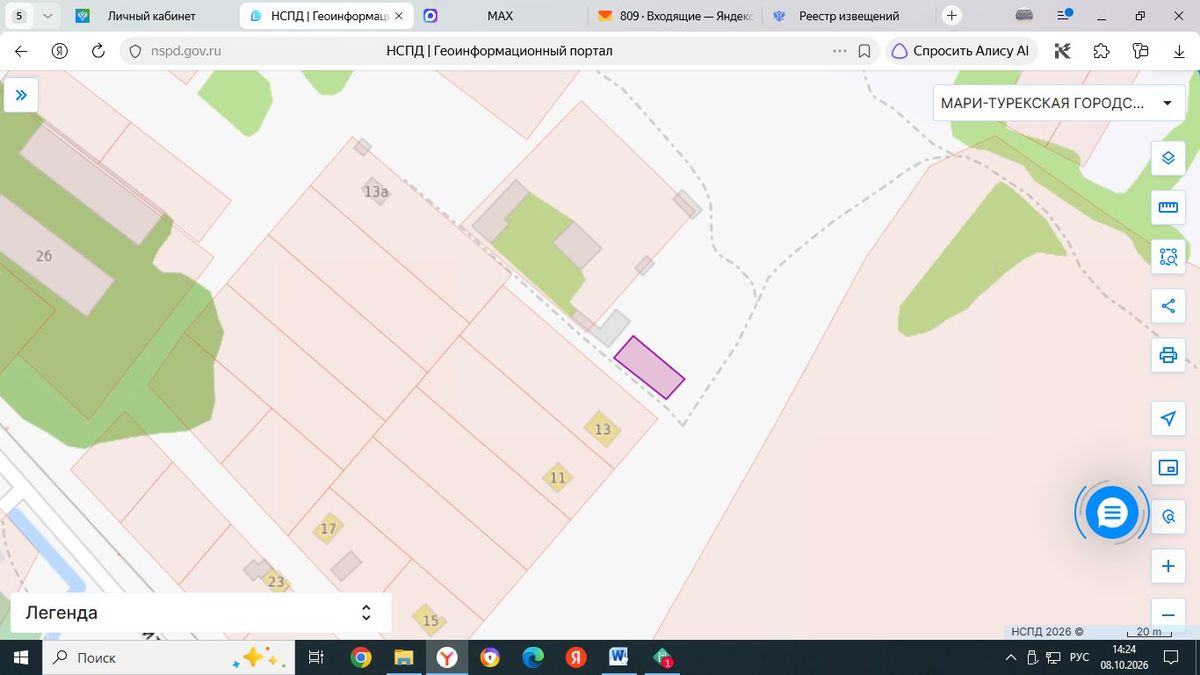
Task: Click house marker number 17 on map
Action: coord(328,528)
